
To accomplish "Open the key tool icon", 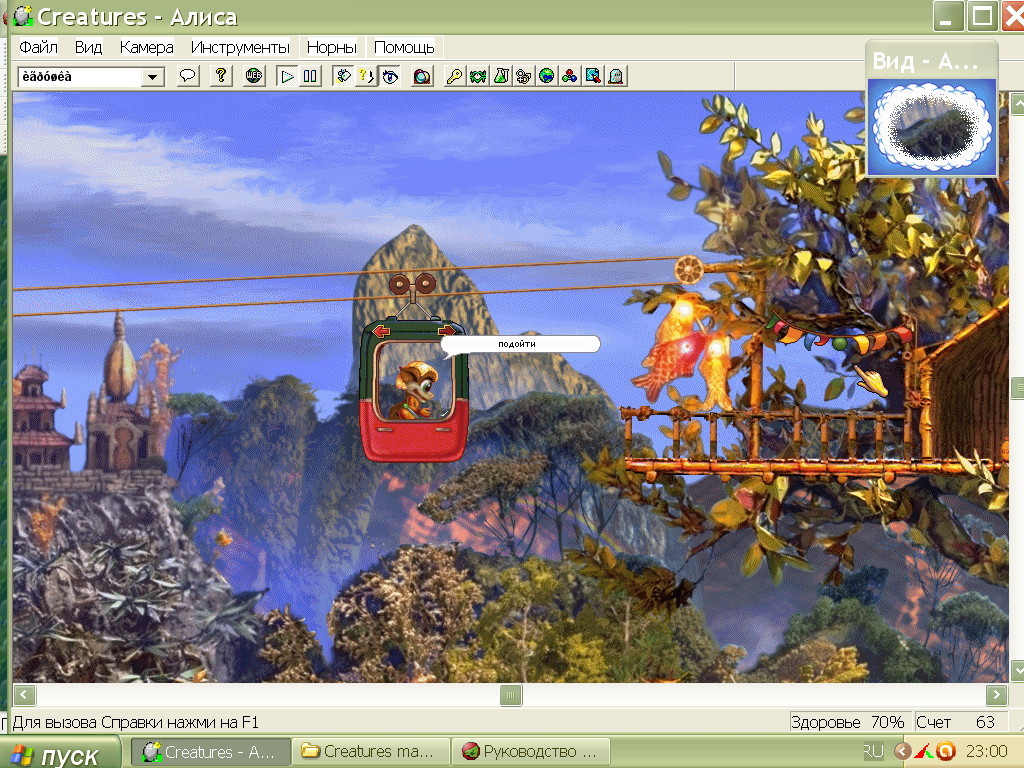I will tap(455, 76).
